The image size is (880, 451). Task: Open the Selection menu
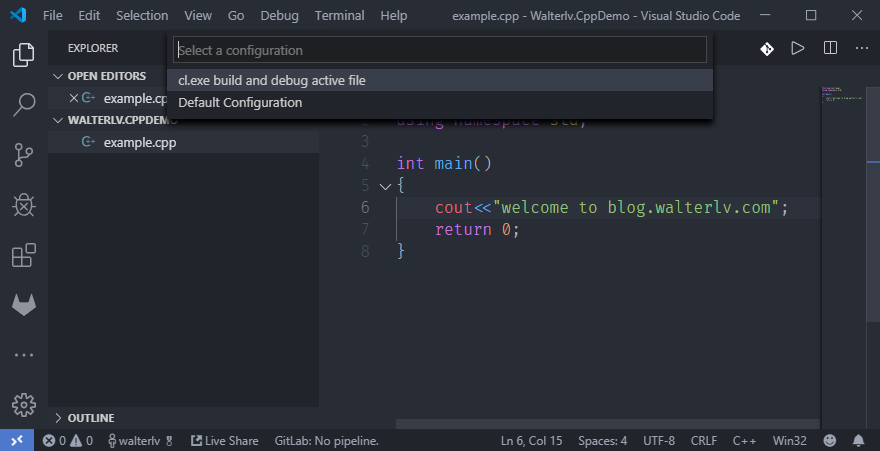(x=142, y=16)
